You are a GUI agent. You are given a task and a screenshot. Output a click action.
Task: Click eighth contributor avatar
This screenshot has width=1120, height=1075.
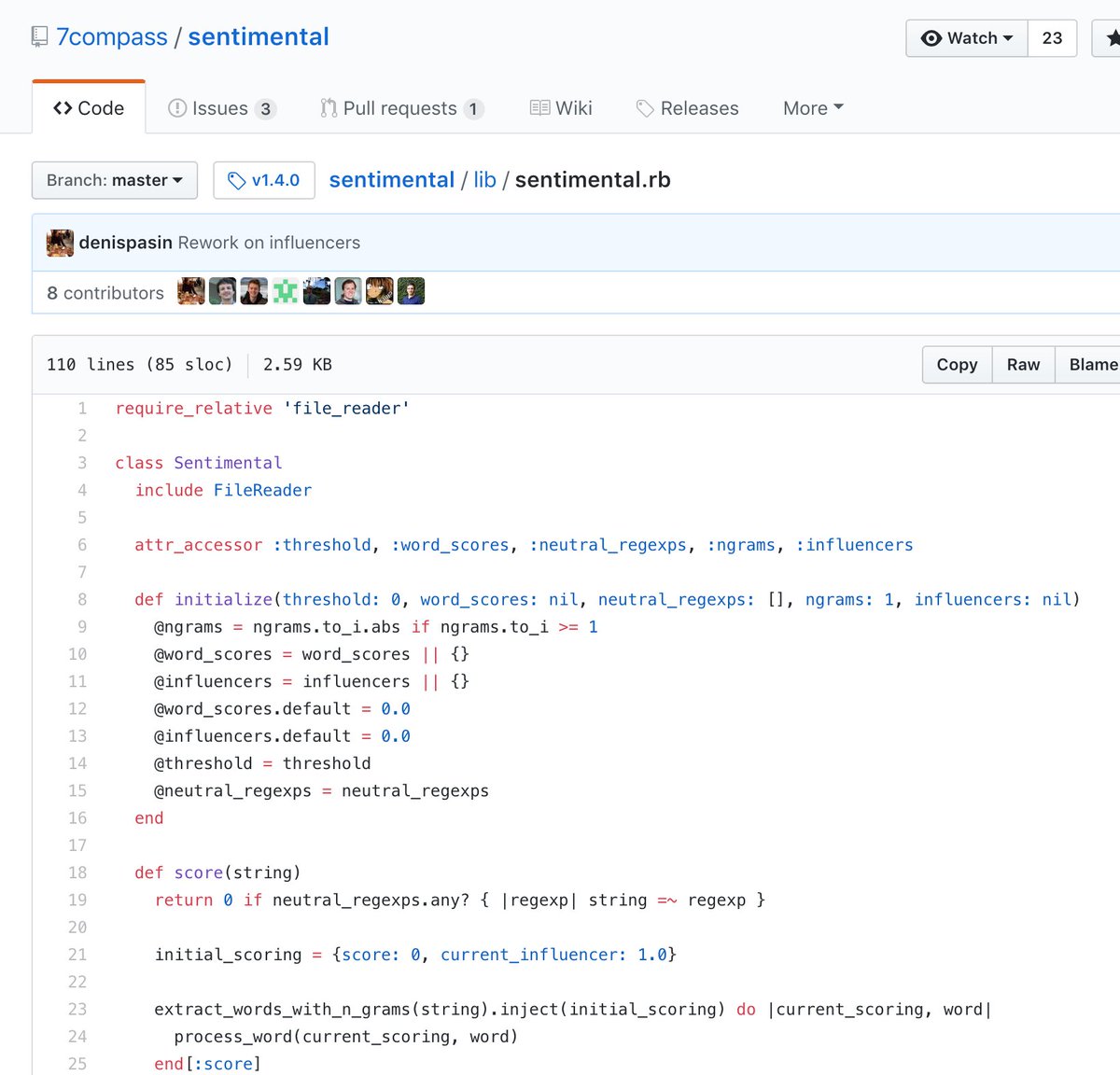click(x=411, y=291)
